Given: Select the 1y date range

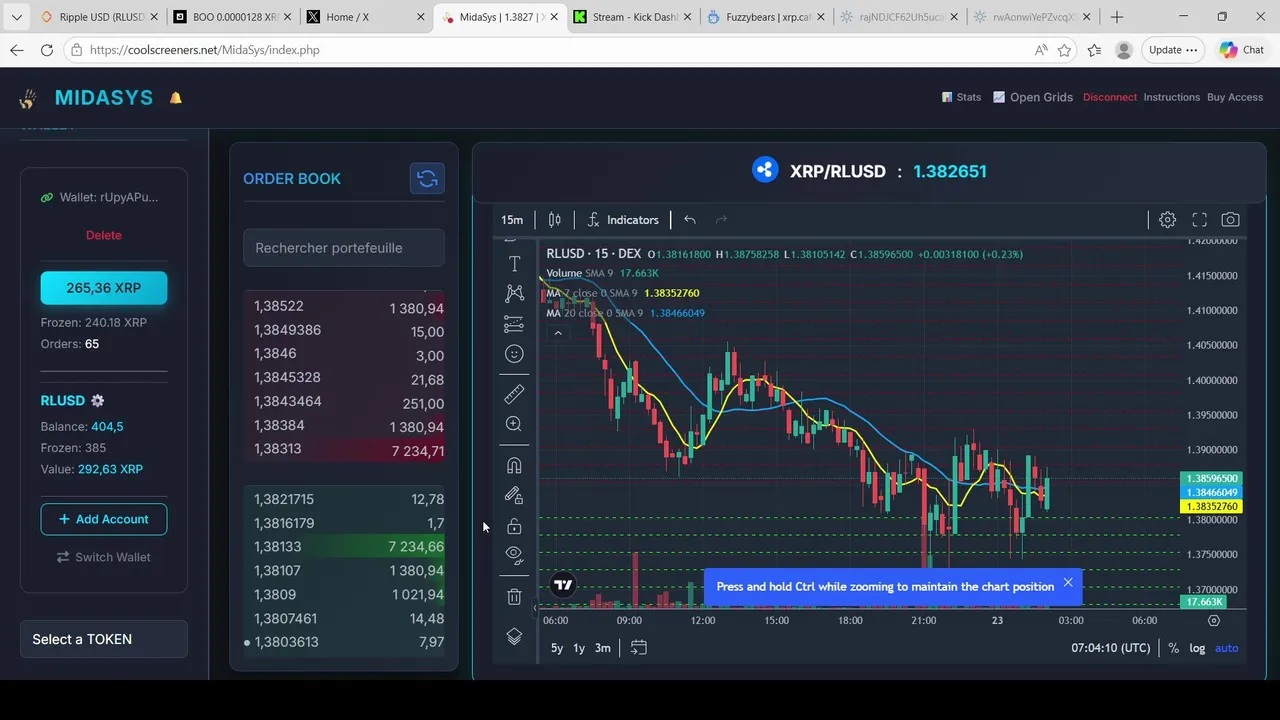Looking at the screenshot, I should [579, 648].
